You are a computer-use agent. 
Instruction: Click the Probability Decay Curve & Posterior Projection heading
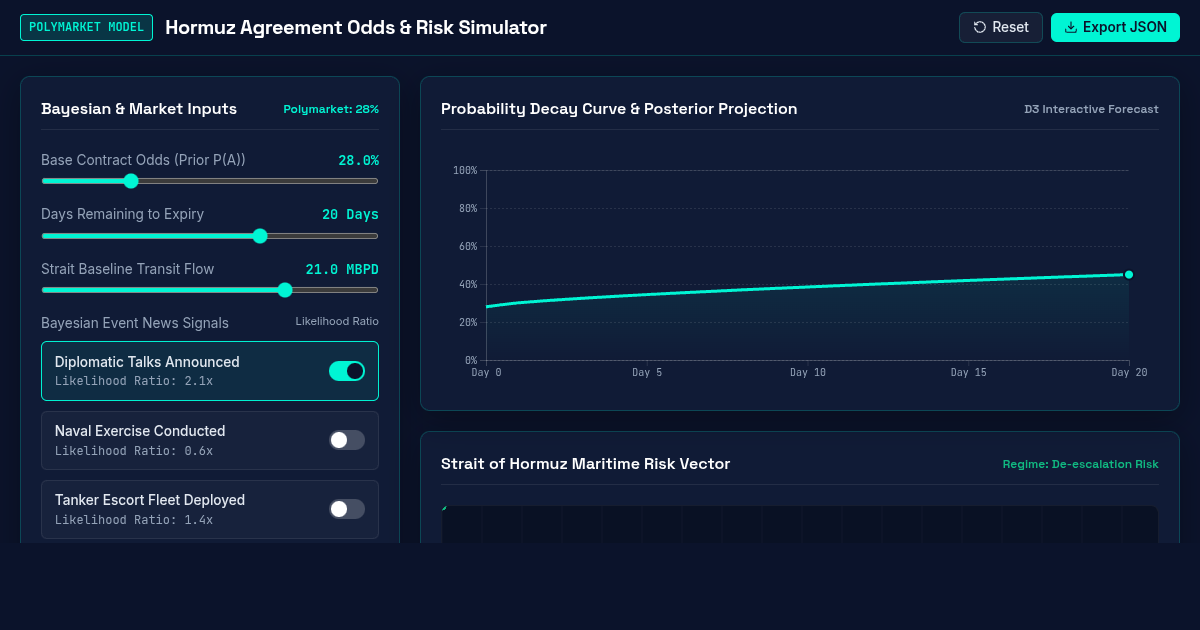click(x=619, y=109)
